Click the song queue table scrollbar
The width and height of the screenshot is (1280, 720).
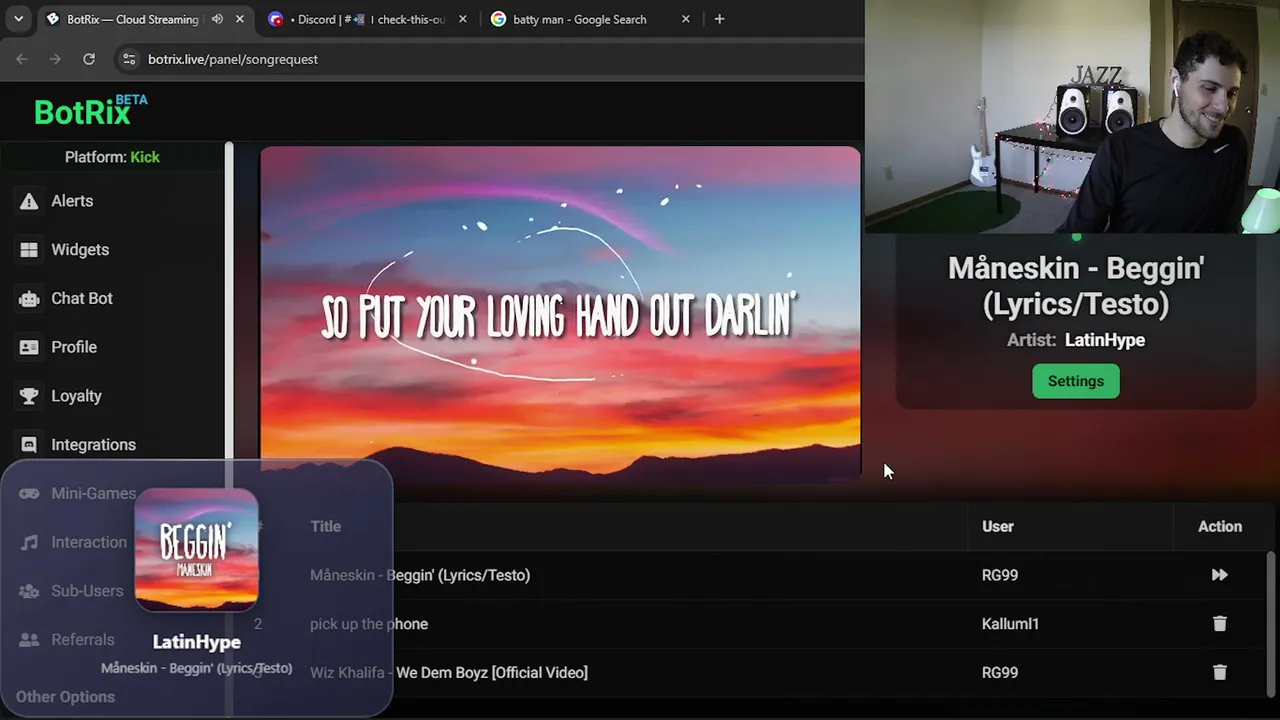(x=1272, y=625)
